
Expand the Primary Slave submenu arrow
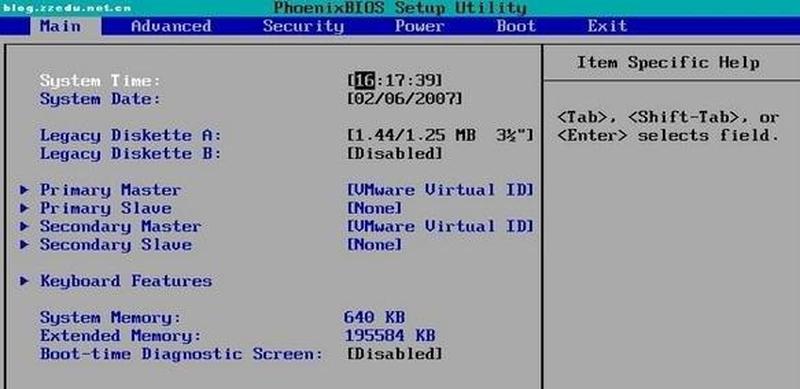[x=24, y=208]
